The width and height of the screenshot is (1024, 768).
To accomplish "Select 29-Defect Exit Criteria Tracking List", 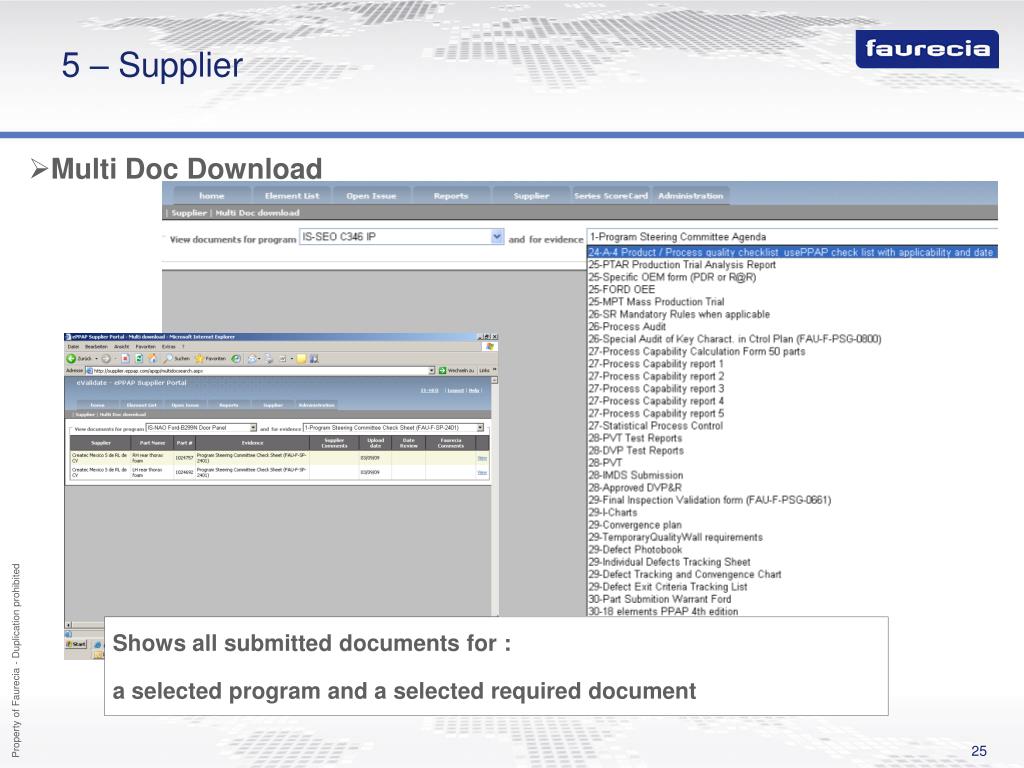I will [668, 587].
